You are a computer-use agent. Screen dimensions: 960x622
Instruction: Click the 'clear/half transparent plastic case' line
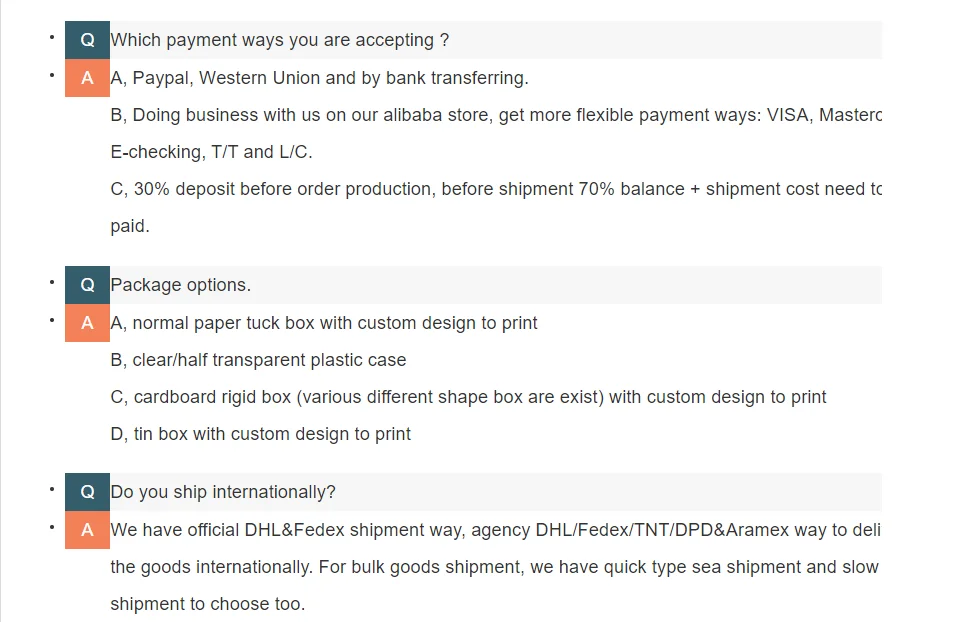[x=258, y=360]
